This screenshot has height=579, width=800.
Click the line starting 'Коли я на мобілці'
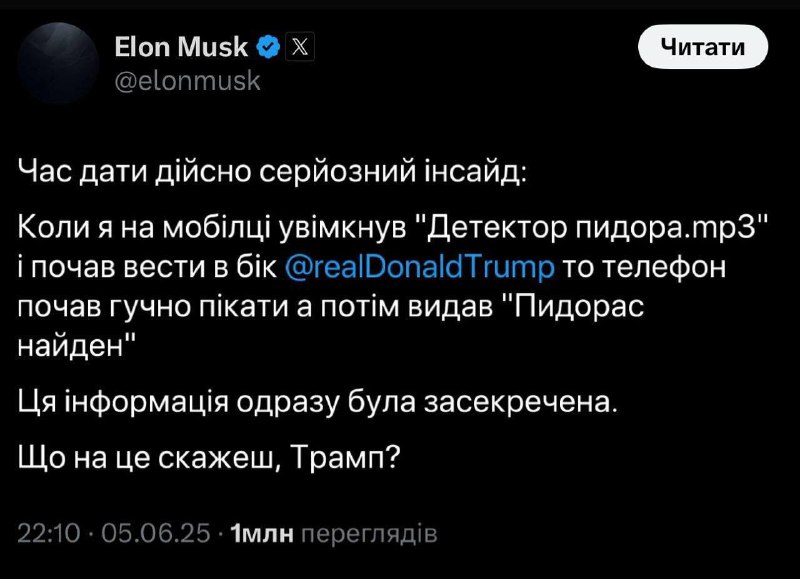393,228
